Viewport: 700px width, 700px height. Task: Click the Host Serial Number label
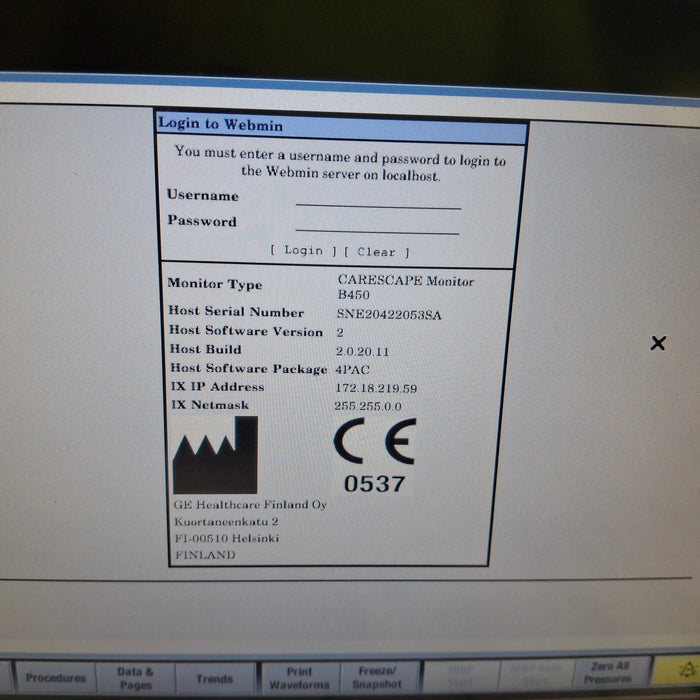click(236, 312)
